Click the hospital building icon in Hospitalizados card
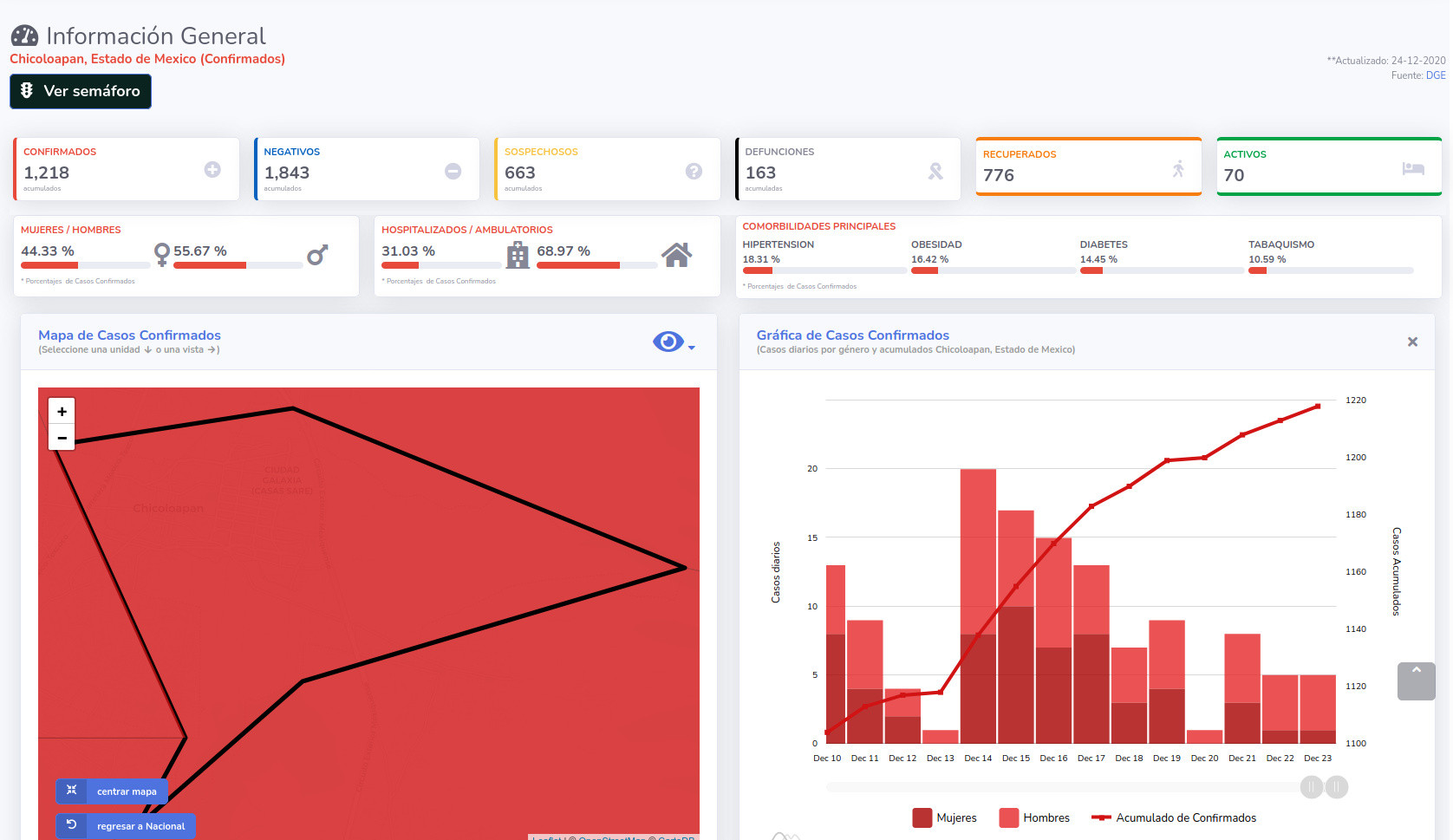This screenshot has height=840, width=1453. click(518, 255)
